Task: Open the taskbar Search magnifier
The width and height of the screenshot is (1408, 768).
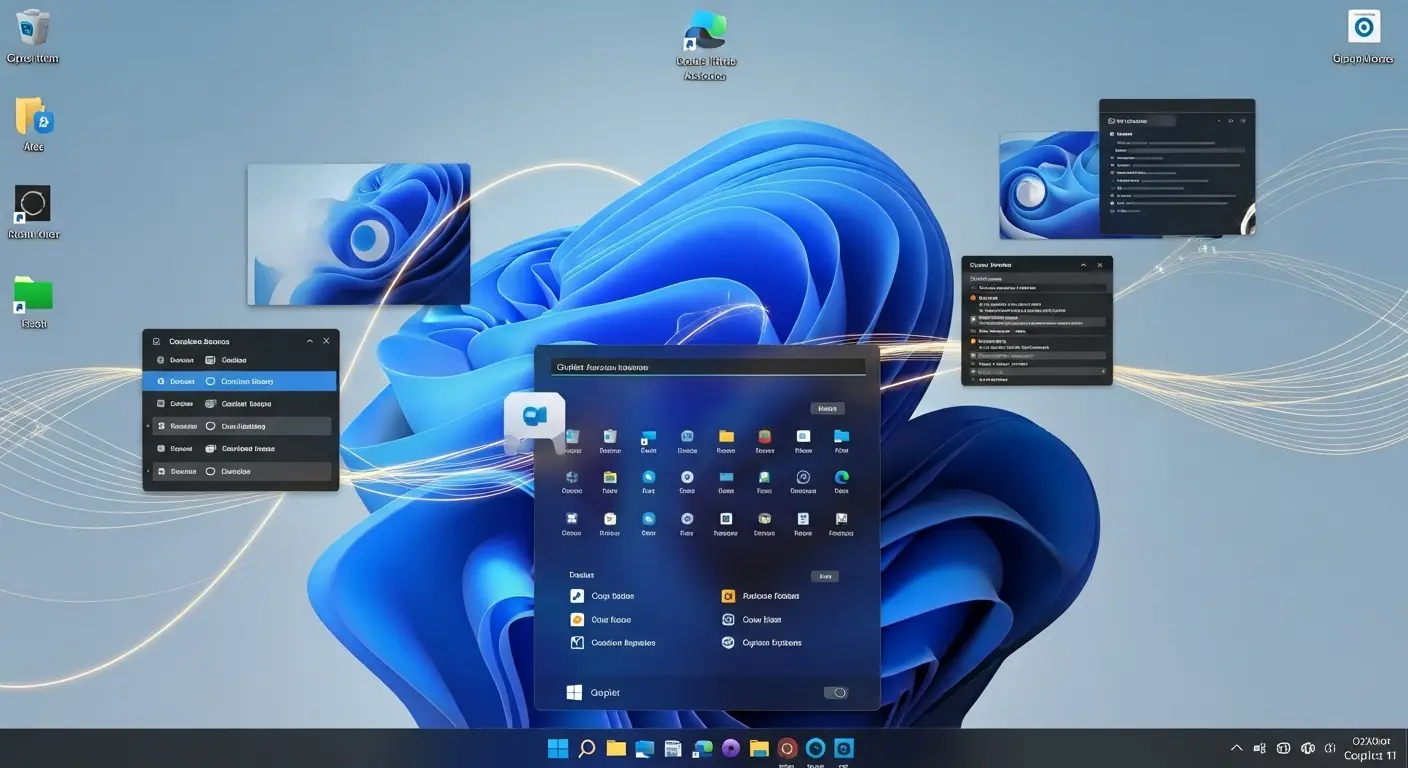Action: 587,748
